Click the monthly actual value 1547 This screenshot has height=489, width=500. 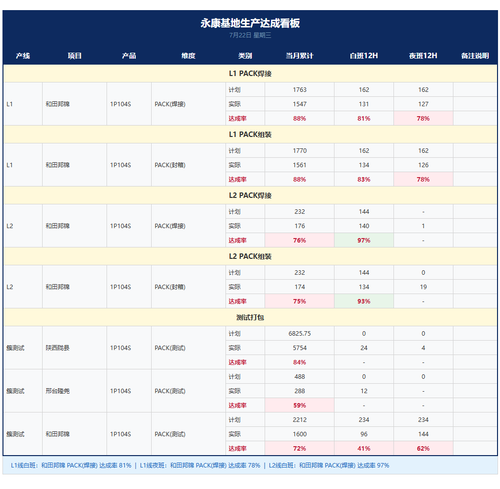coord(299,104)
